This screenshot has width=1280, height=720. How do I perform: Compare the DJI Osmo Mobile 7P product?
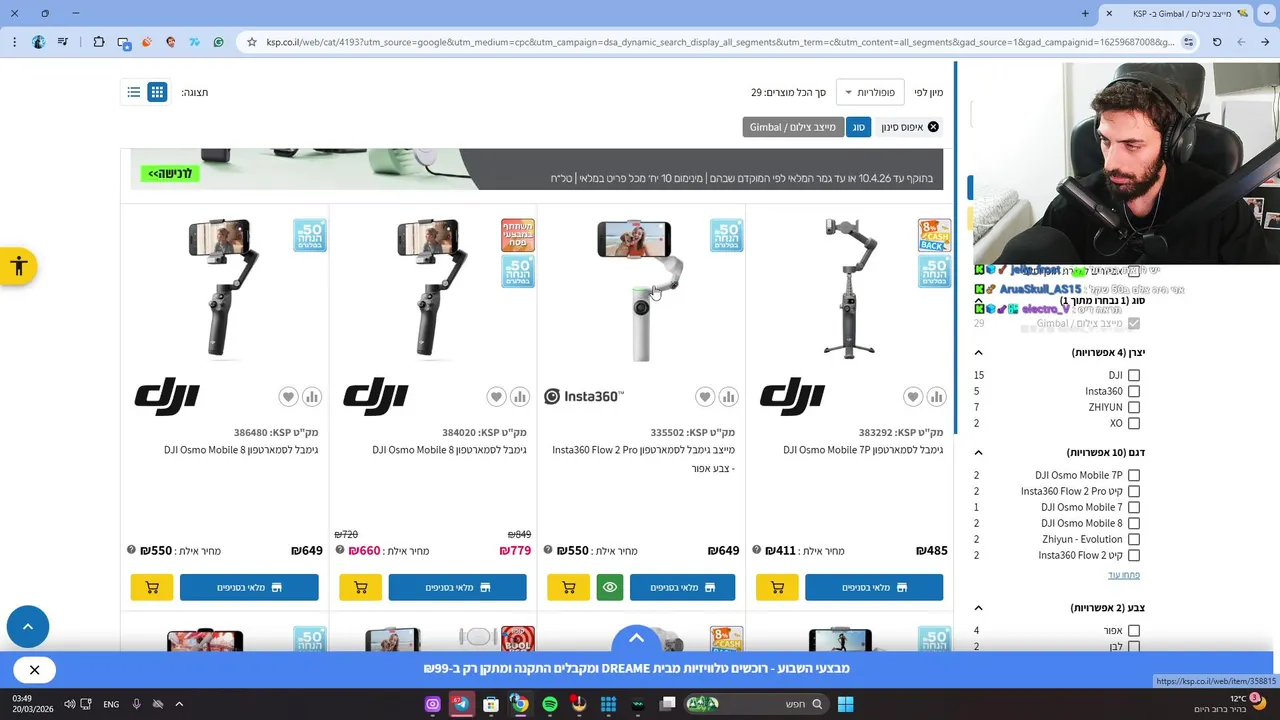click(936, 397)
